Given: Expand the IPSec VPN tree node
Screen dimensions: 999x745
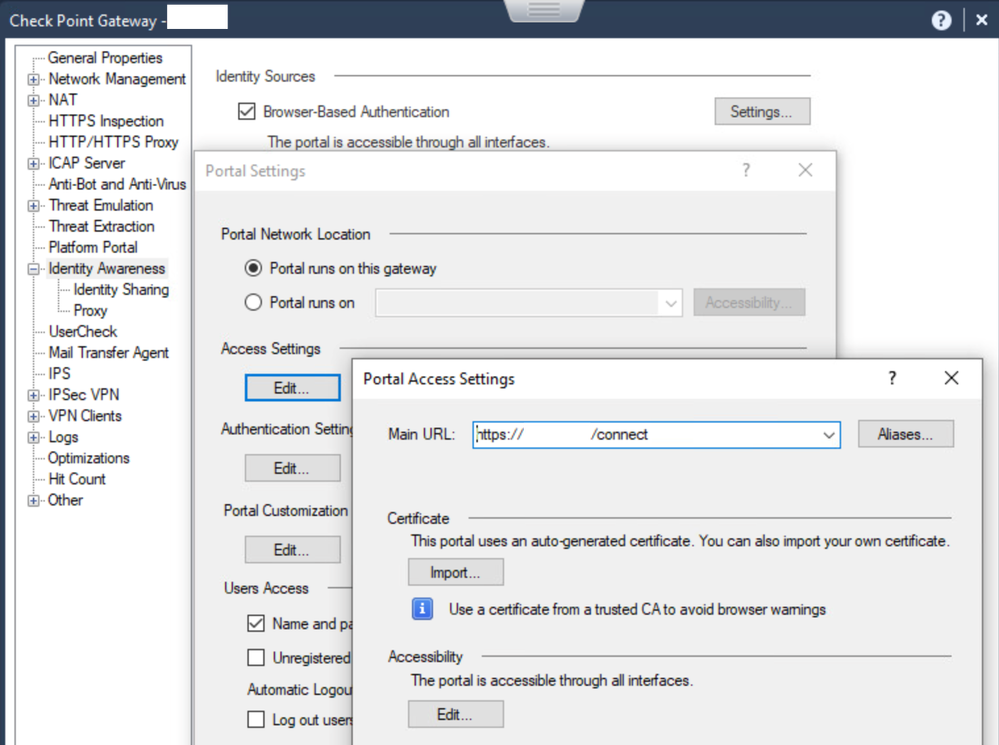Looking at the screenshot, I should tap(33, 395).
